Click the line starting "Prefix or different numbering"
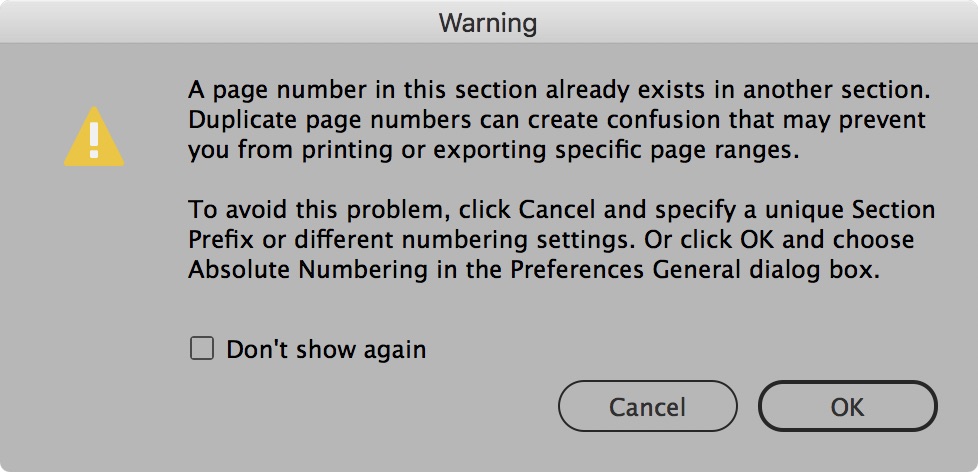 coord(551,241)
